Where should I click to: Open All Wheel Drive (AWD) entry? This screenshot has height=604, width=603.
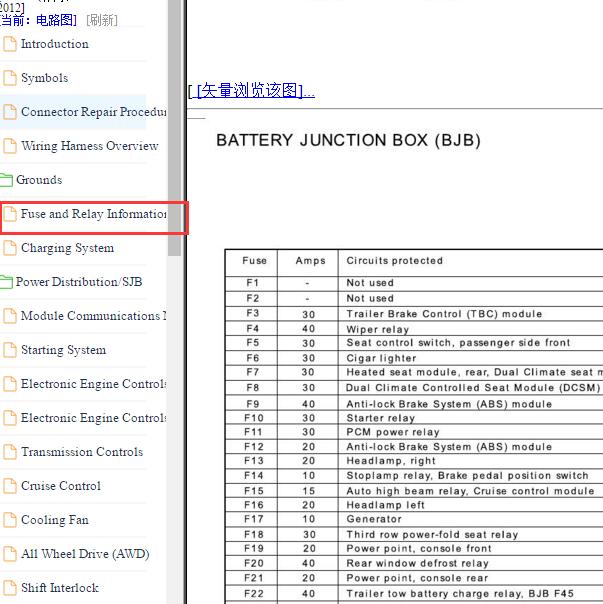click(x=85, y=554)
